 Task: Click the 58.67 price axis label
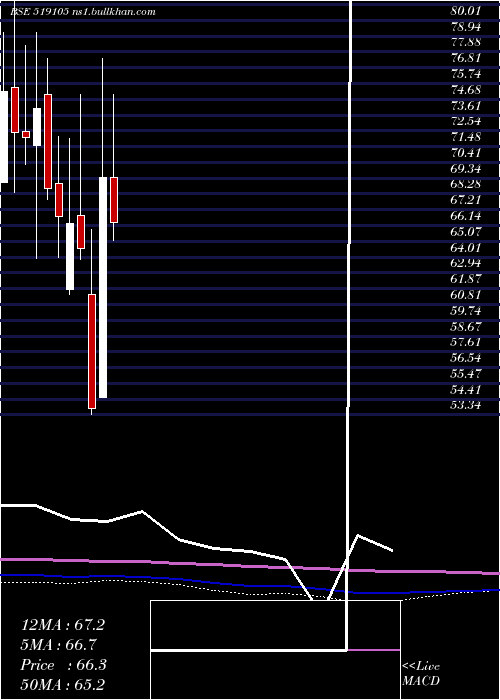click(x=466, y=327)
